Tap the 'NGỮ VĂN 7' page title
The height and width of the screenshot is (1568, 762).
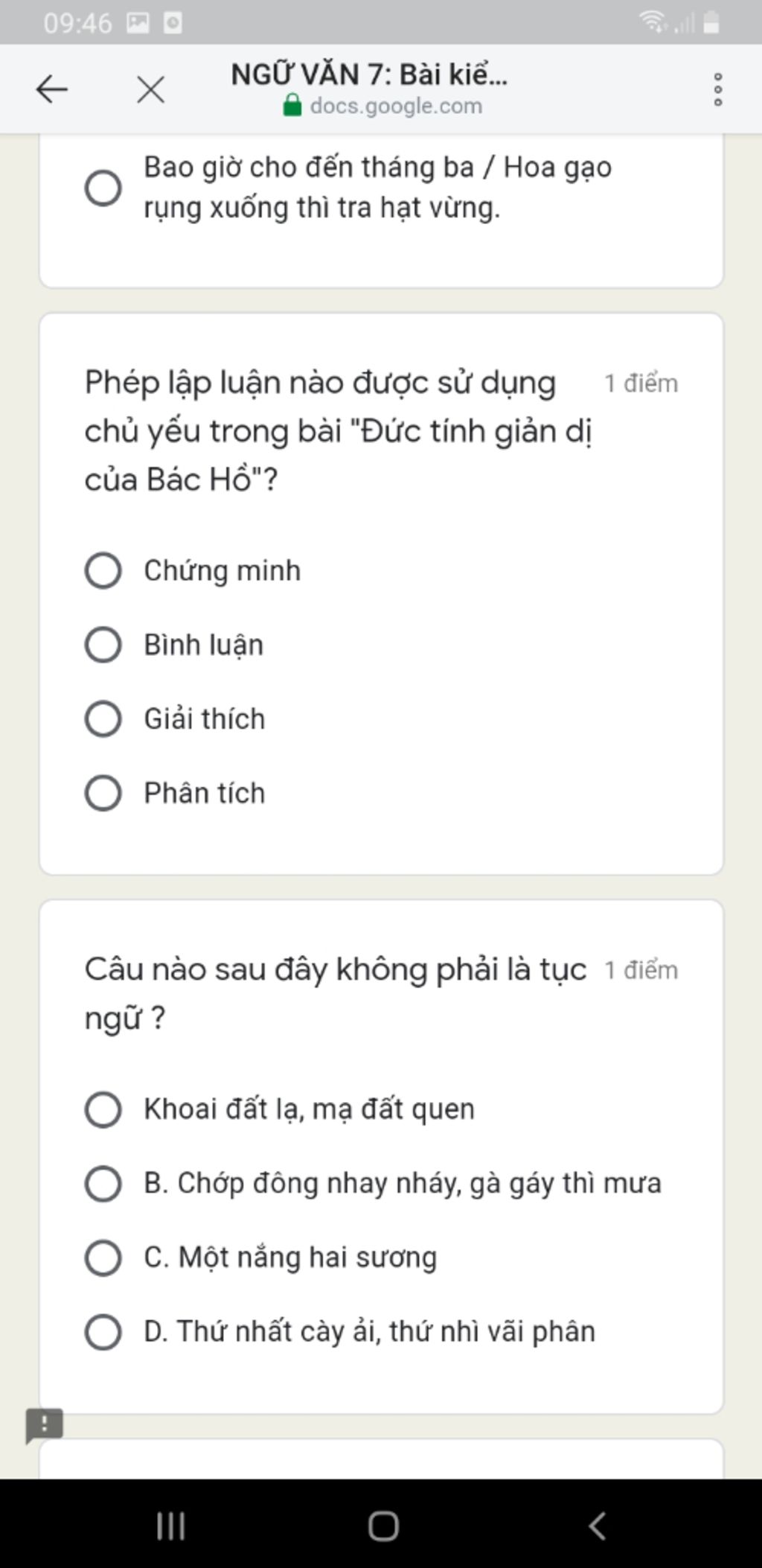(x=368, y=74)
